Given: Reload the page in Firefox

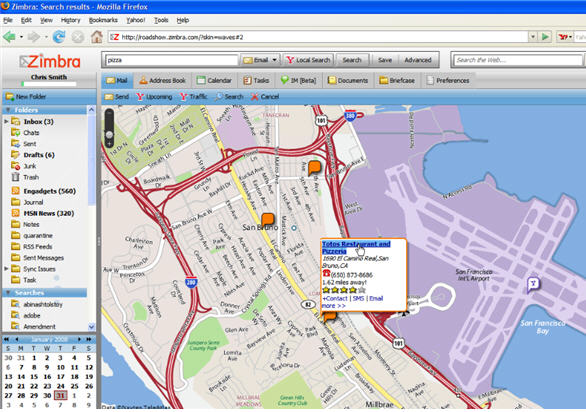Looking at the screenshot, I should click(59, 37).
